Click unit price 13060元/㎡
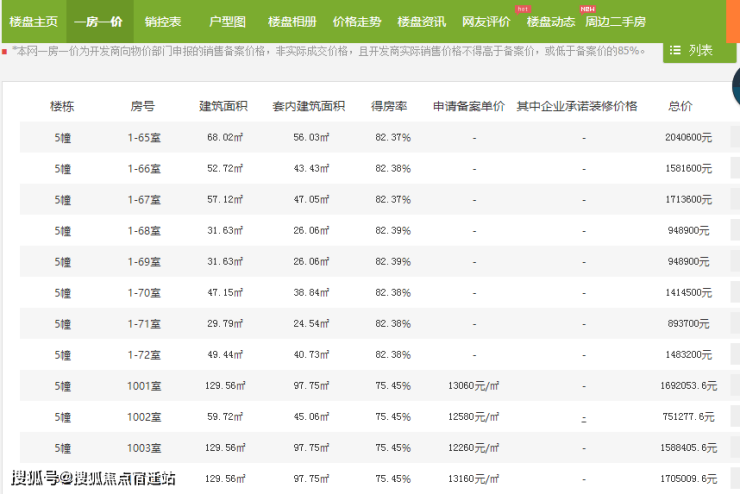 tap(473, 386)
